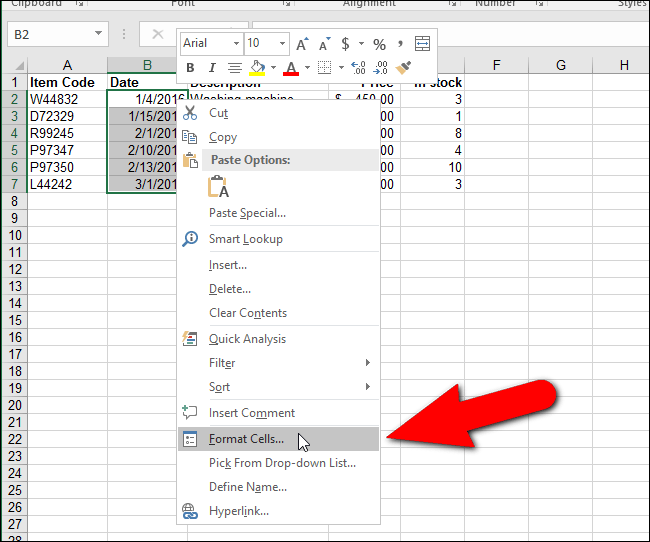The height and width of the screenshot is (542, 650).
Task: Select Smart Lookup menu entry
Action: (279, 239)
